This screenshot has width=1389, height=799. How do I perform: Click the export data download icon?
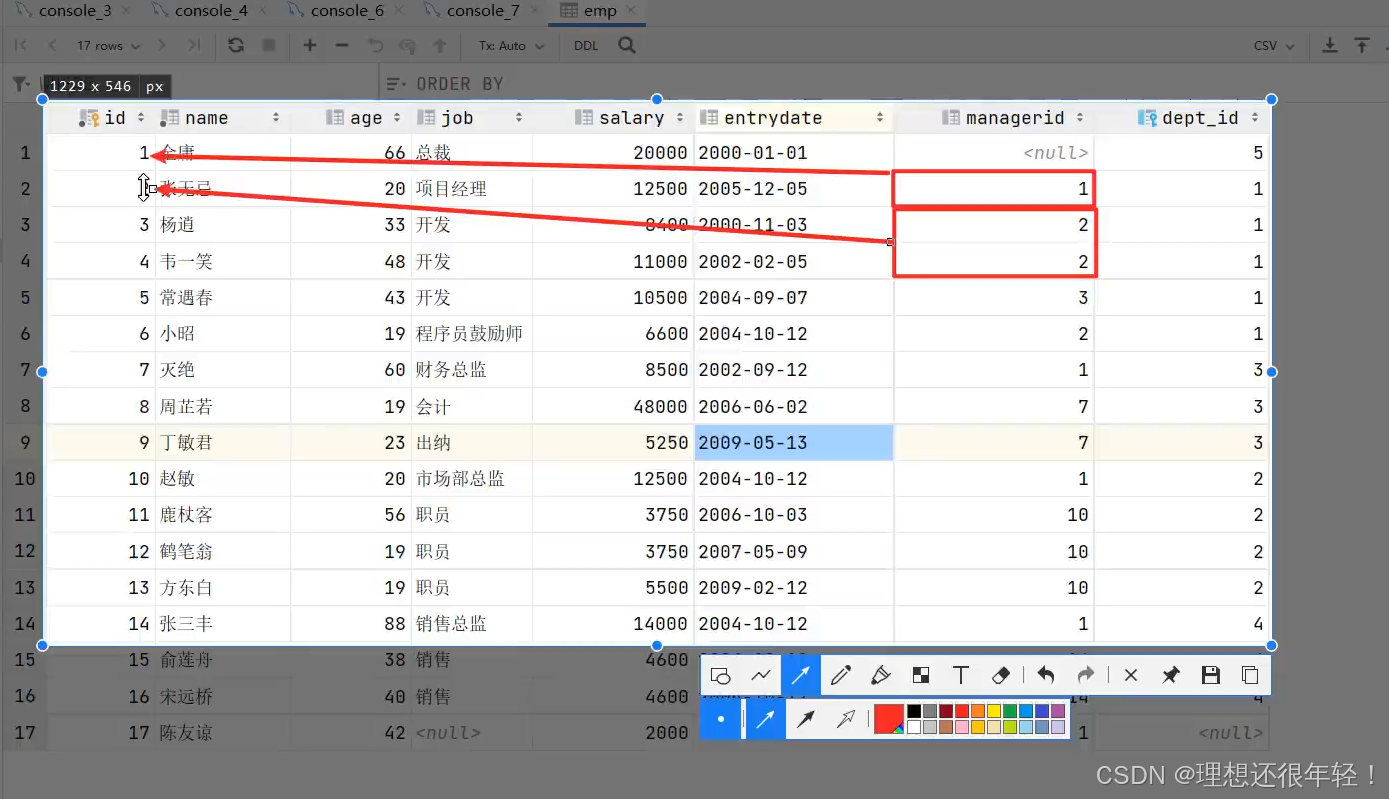click(1330, 45)
